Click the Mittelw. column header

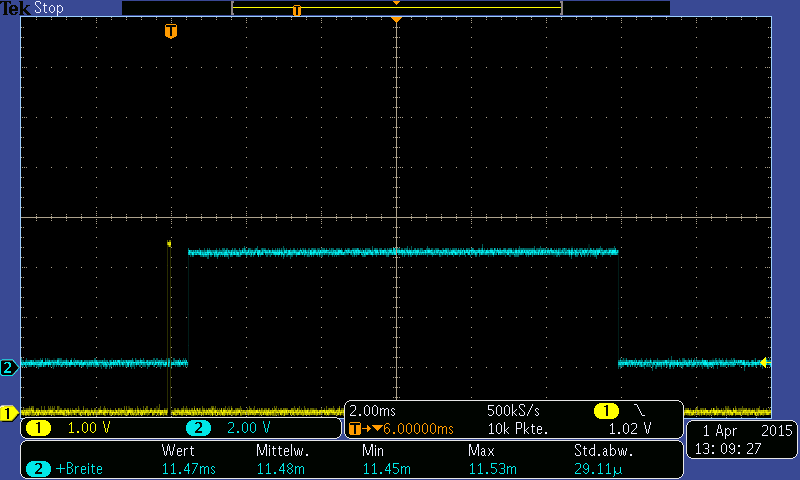click(283, 450)
